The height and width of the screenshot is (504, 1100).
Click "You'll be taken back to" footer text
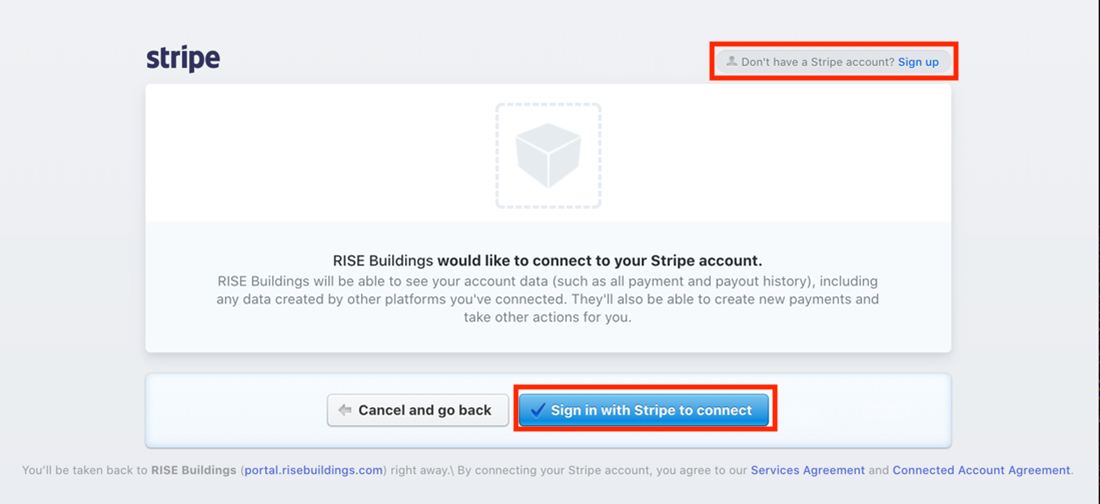point(85,470)
